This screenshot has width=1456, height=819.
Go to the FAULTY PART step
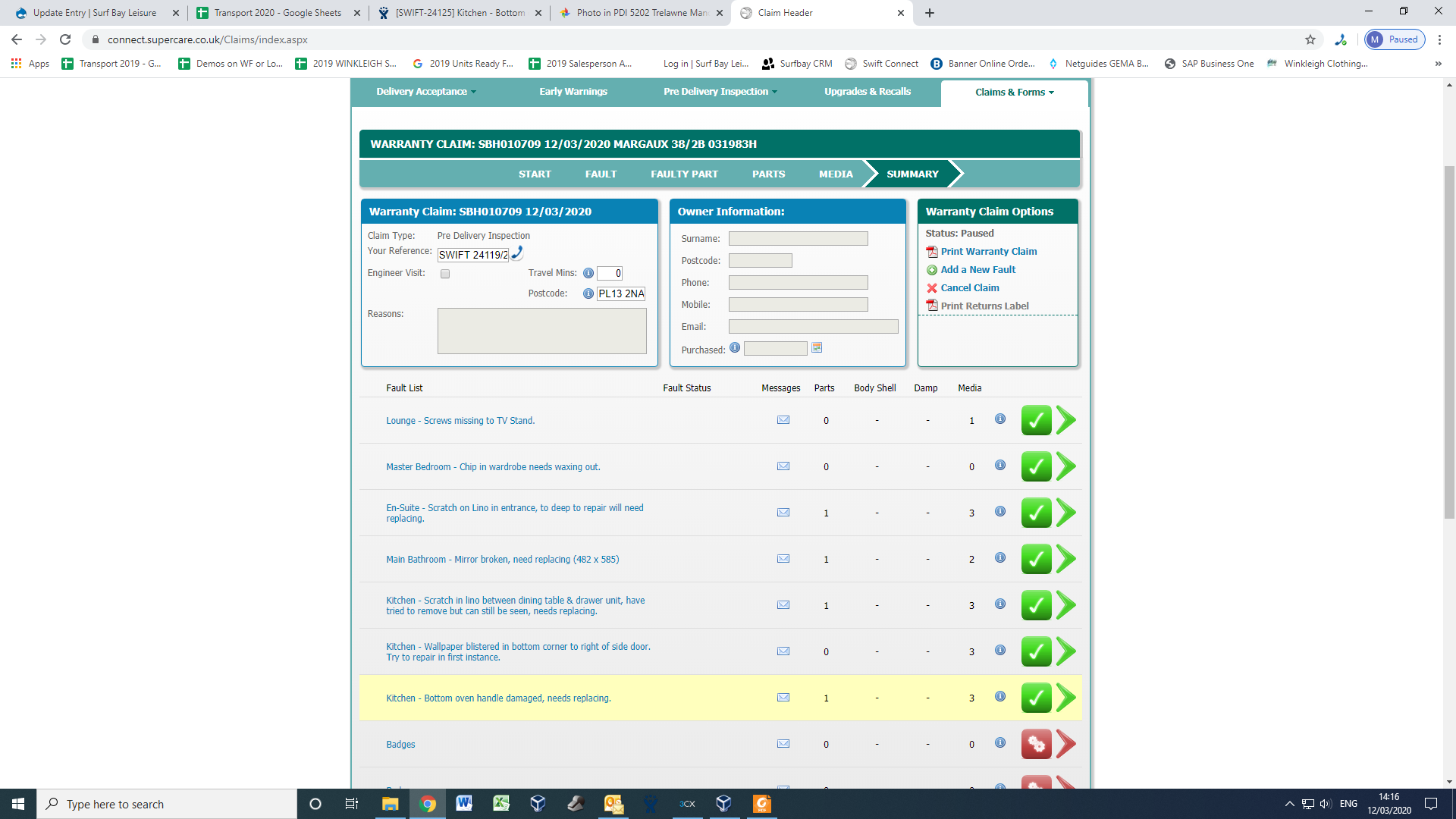684,174
